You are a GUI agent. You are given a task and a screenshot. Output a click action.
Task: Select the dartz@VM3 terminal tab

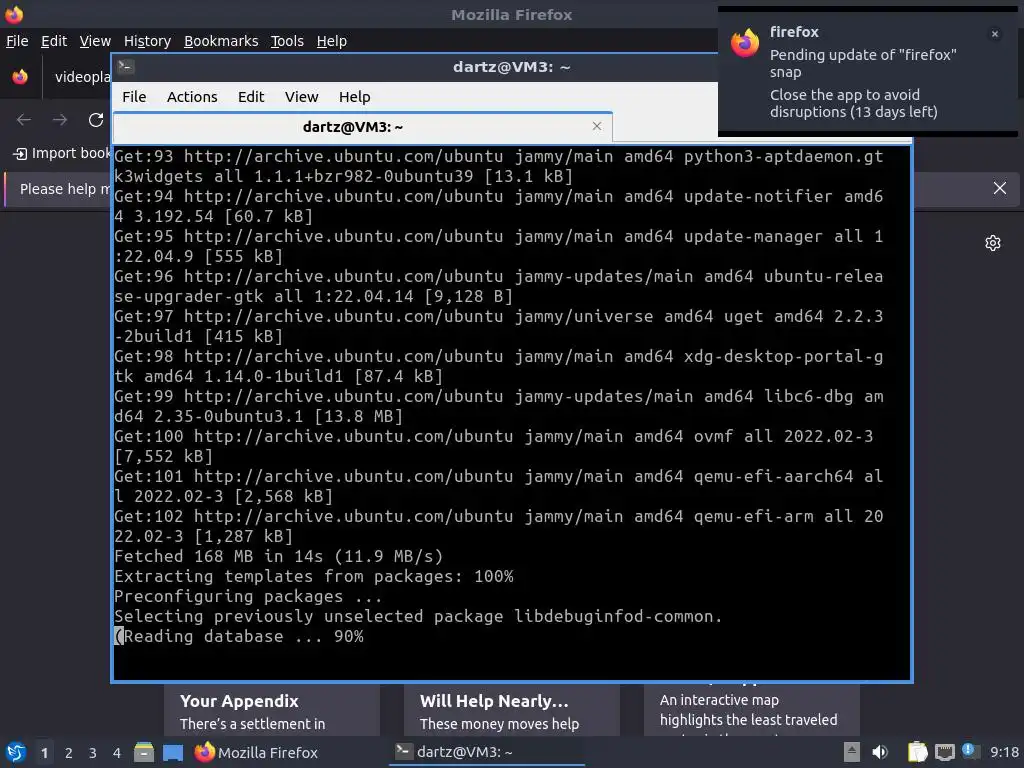tap(362, 127)
